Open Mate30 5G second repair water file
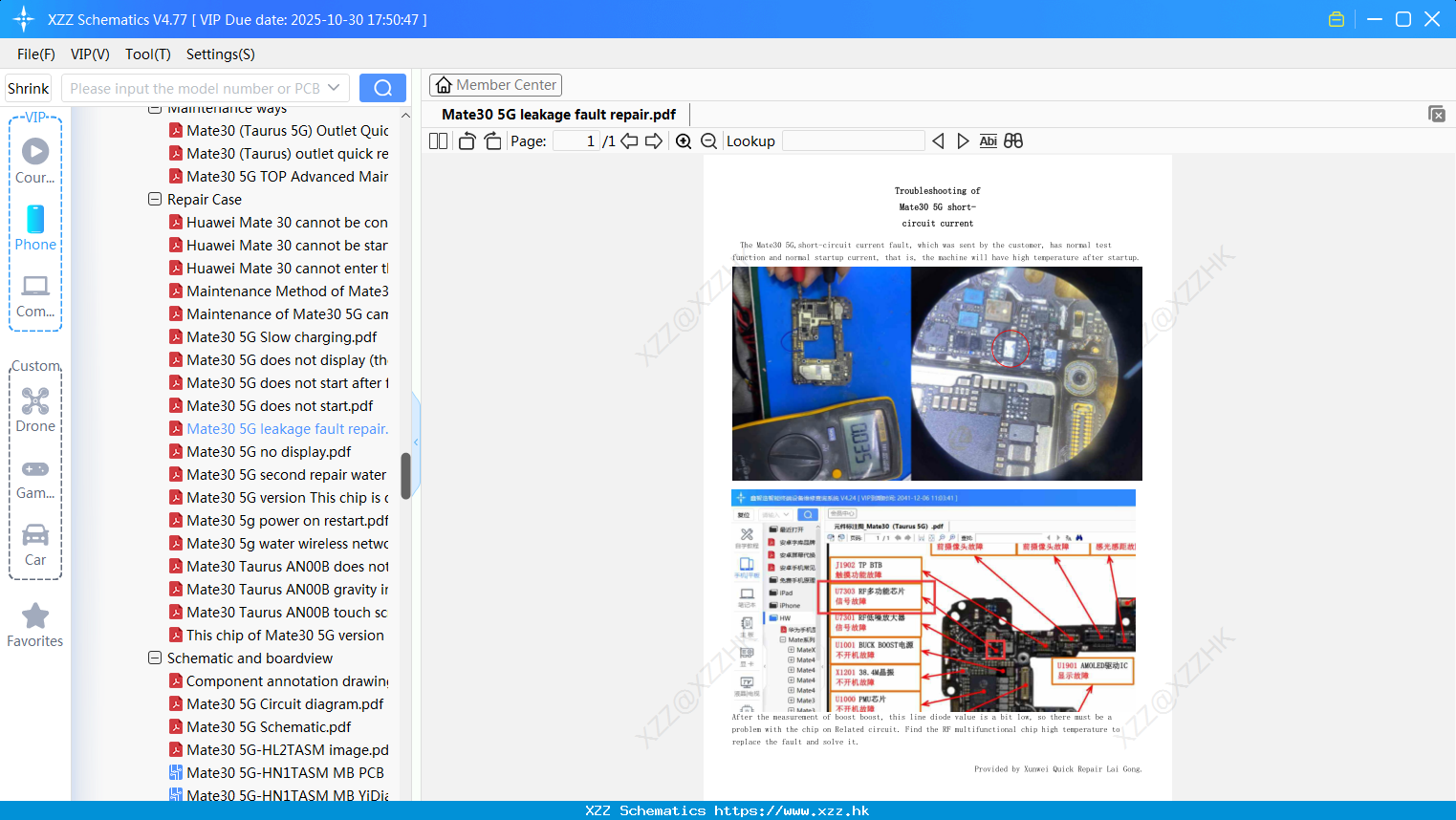 pos(278,475)
